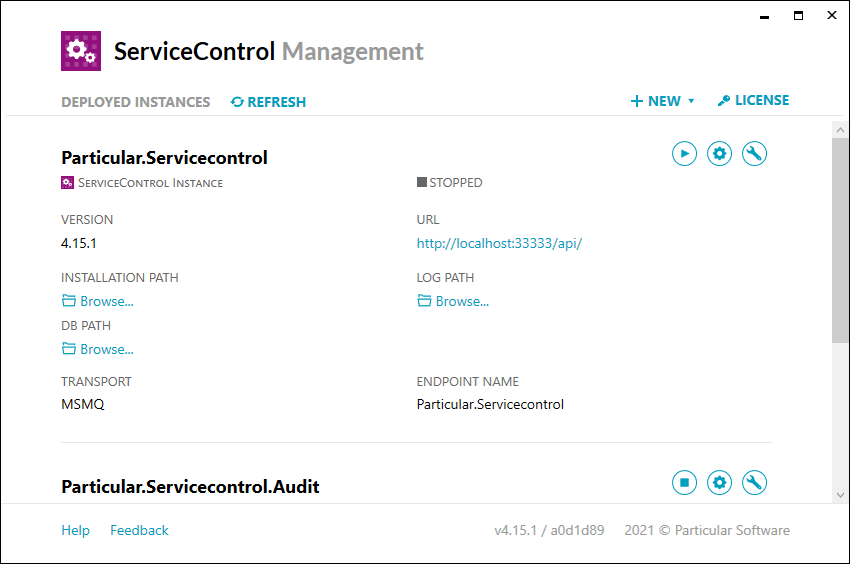Open the Feedback link
The image size is (850, 564).
(x=139, y=530)
